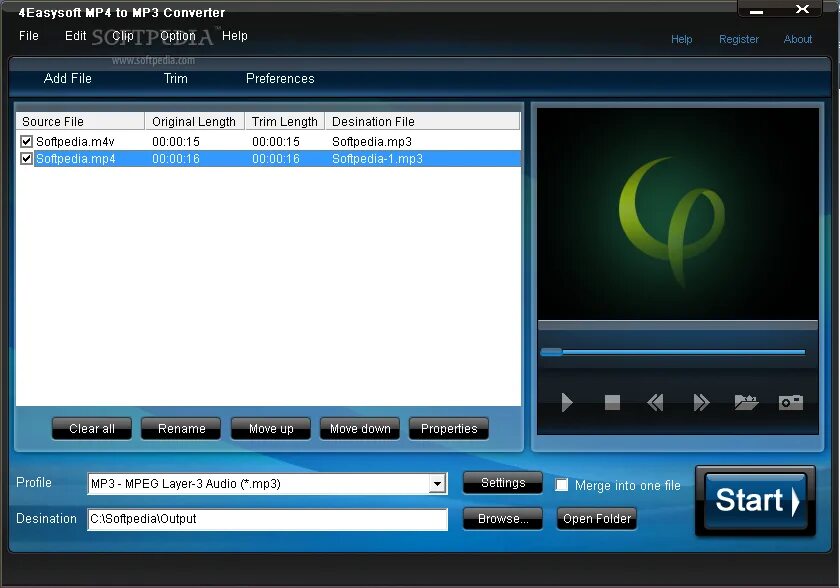This screenshot has width=840, height=588.
Task: Uncheck the Softpedia.m4v checkbox
Action: point(26,141)
